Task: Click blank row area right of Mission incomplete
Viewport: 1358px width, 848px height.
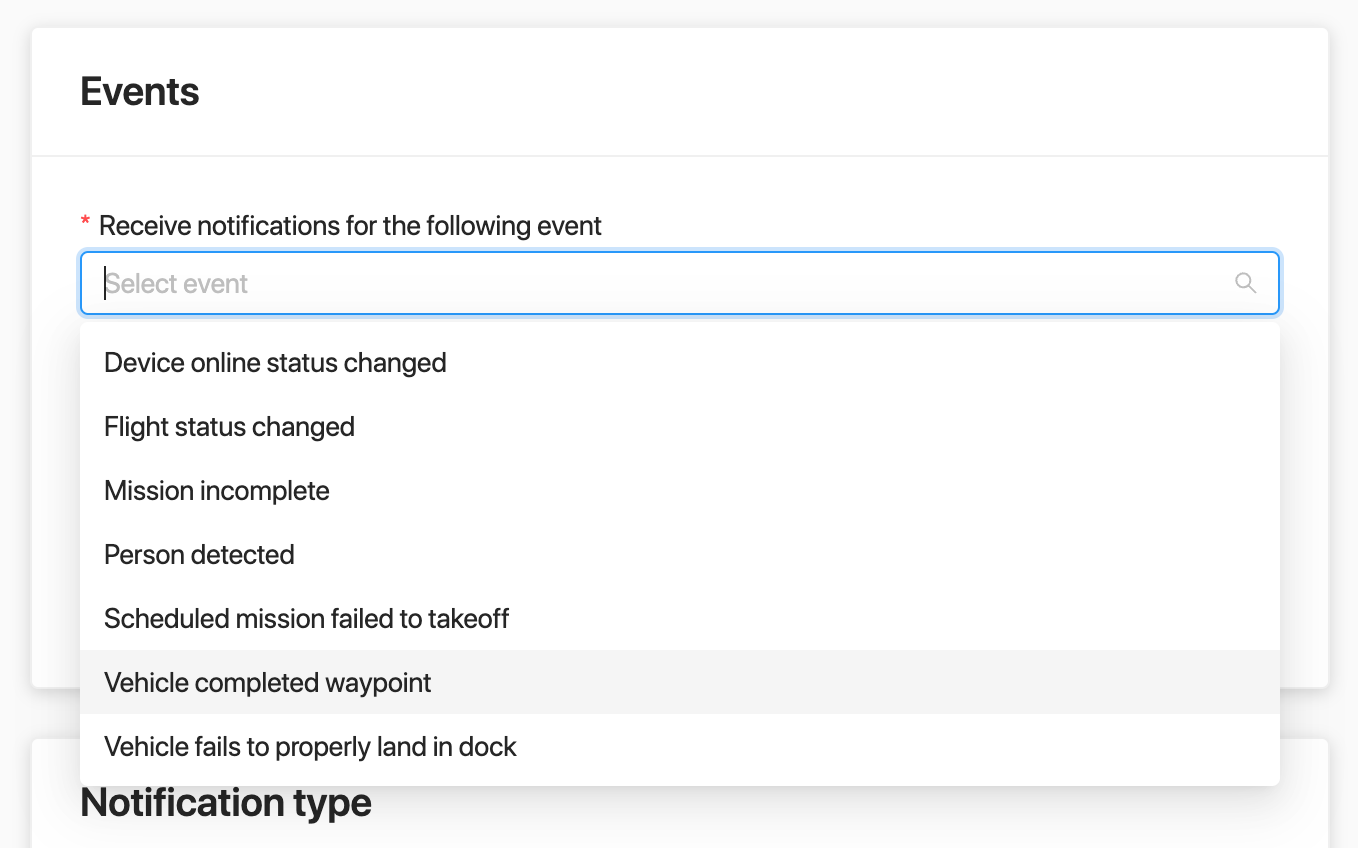Action: 800,491
